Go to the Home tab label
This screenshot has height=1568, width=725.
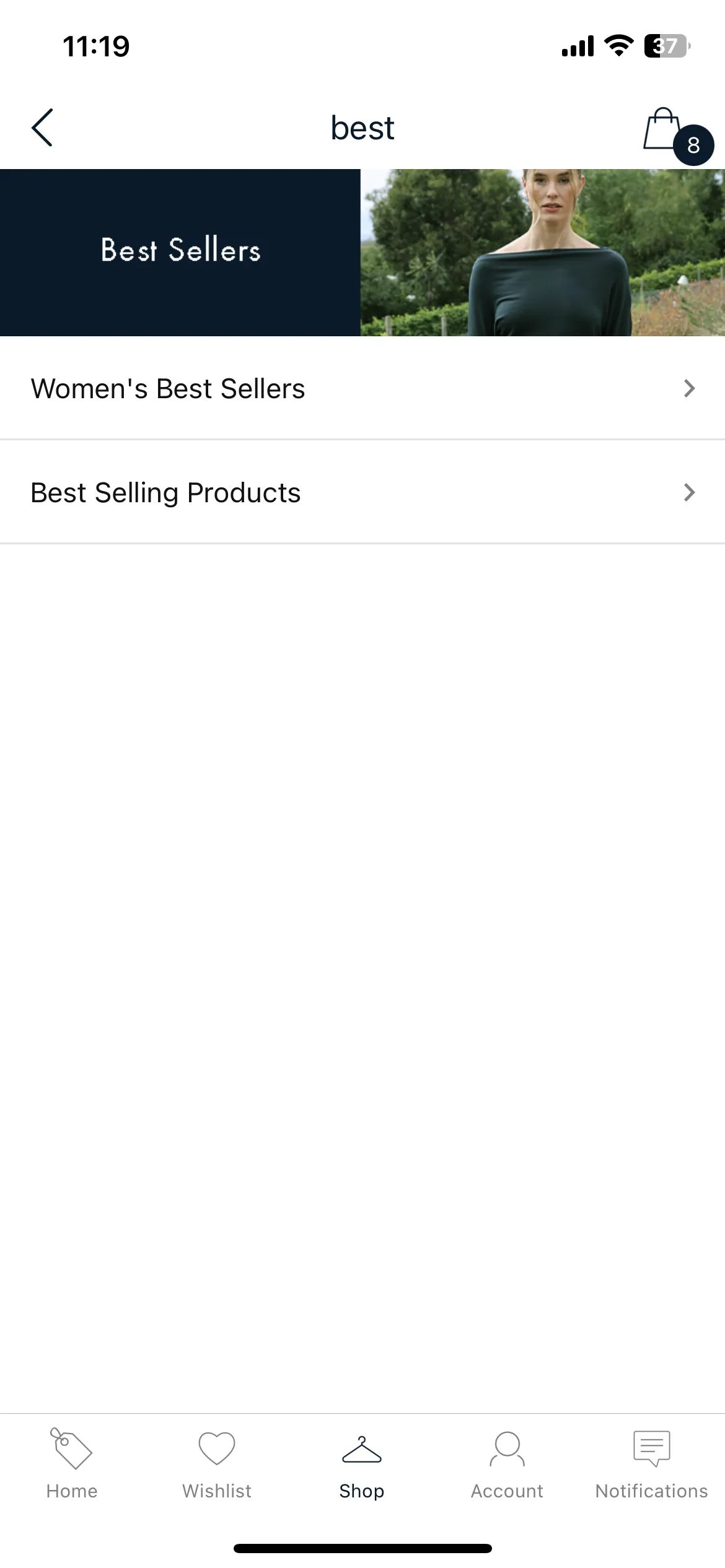click(72, 1491)
